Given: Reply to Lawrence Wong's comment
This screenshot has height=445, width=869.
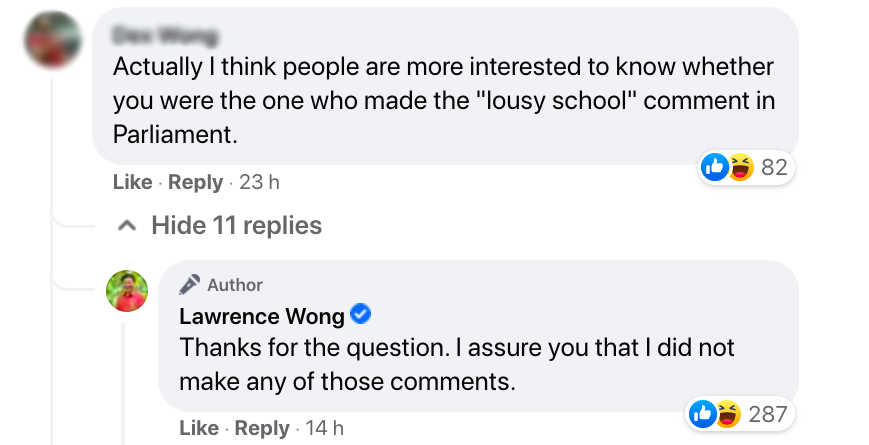Looking at the screenshot, I should coord(261,428).
